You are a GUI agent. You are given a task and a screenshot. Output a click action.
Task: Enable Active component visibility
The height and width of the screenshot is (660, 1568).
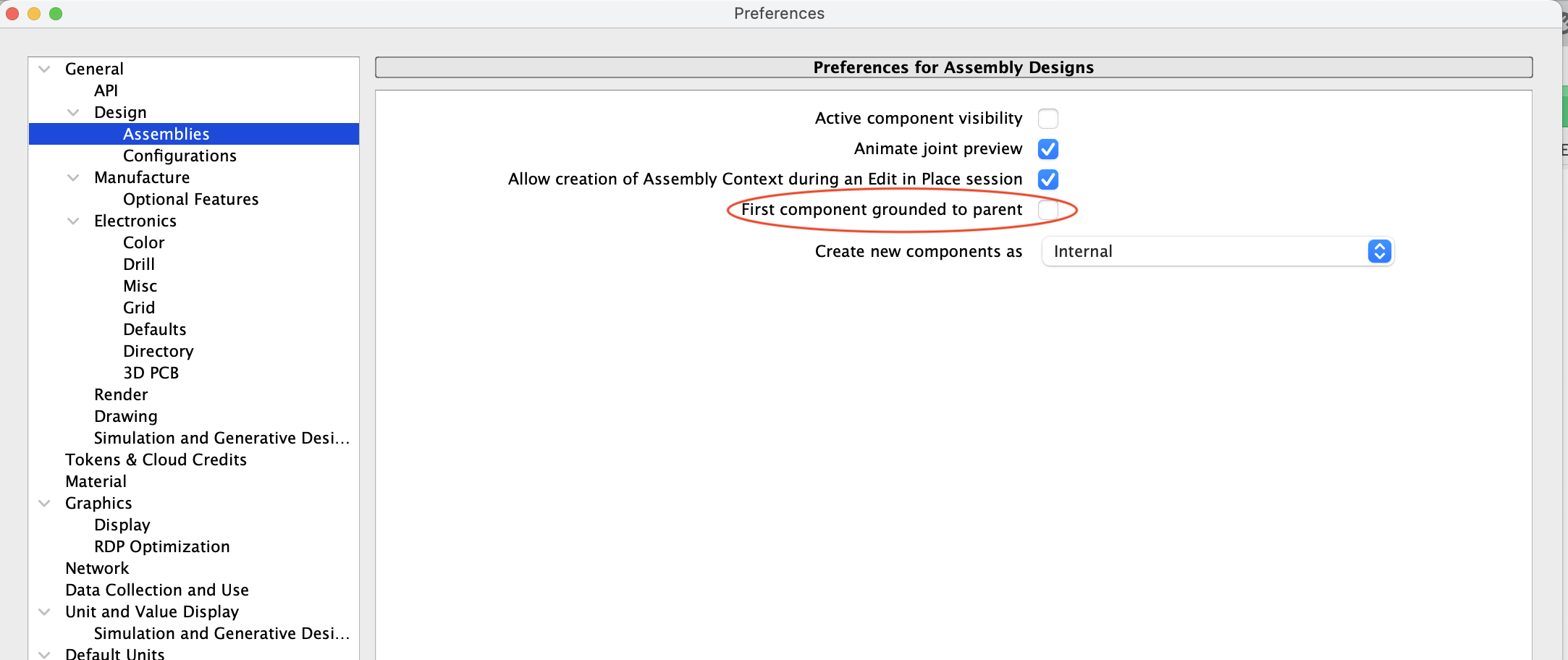[x=1048, y=118]
